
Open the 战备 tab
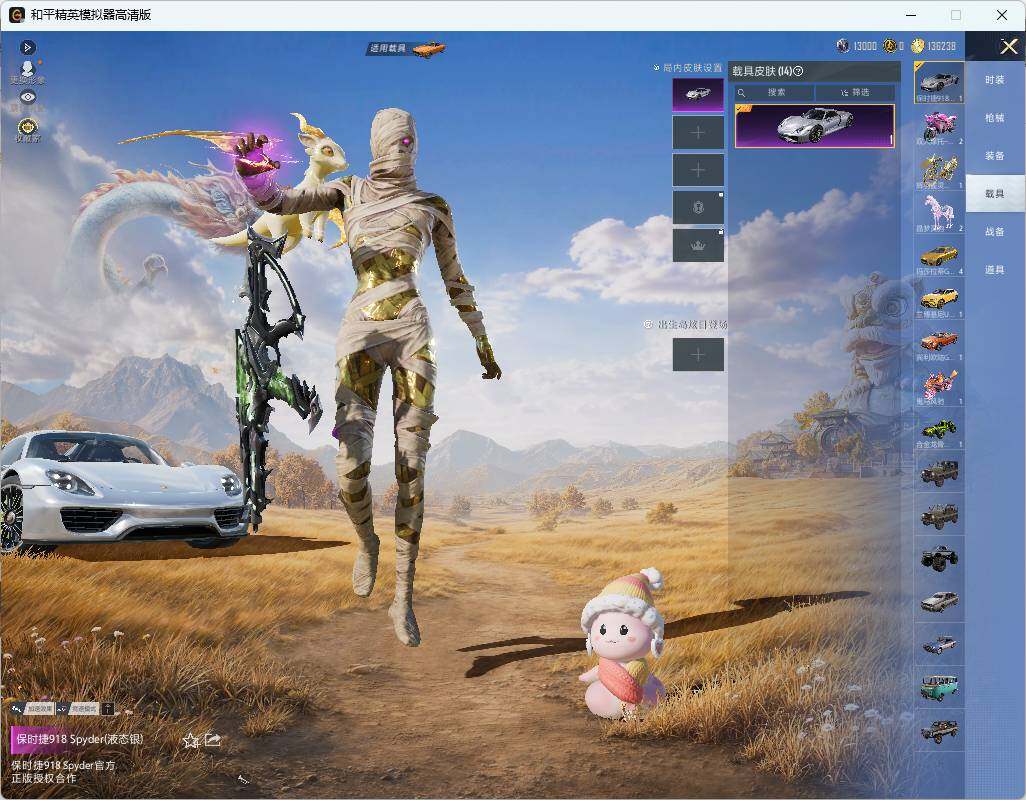pyautogui.click(x=995, y=232)
